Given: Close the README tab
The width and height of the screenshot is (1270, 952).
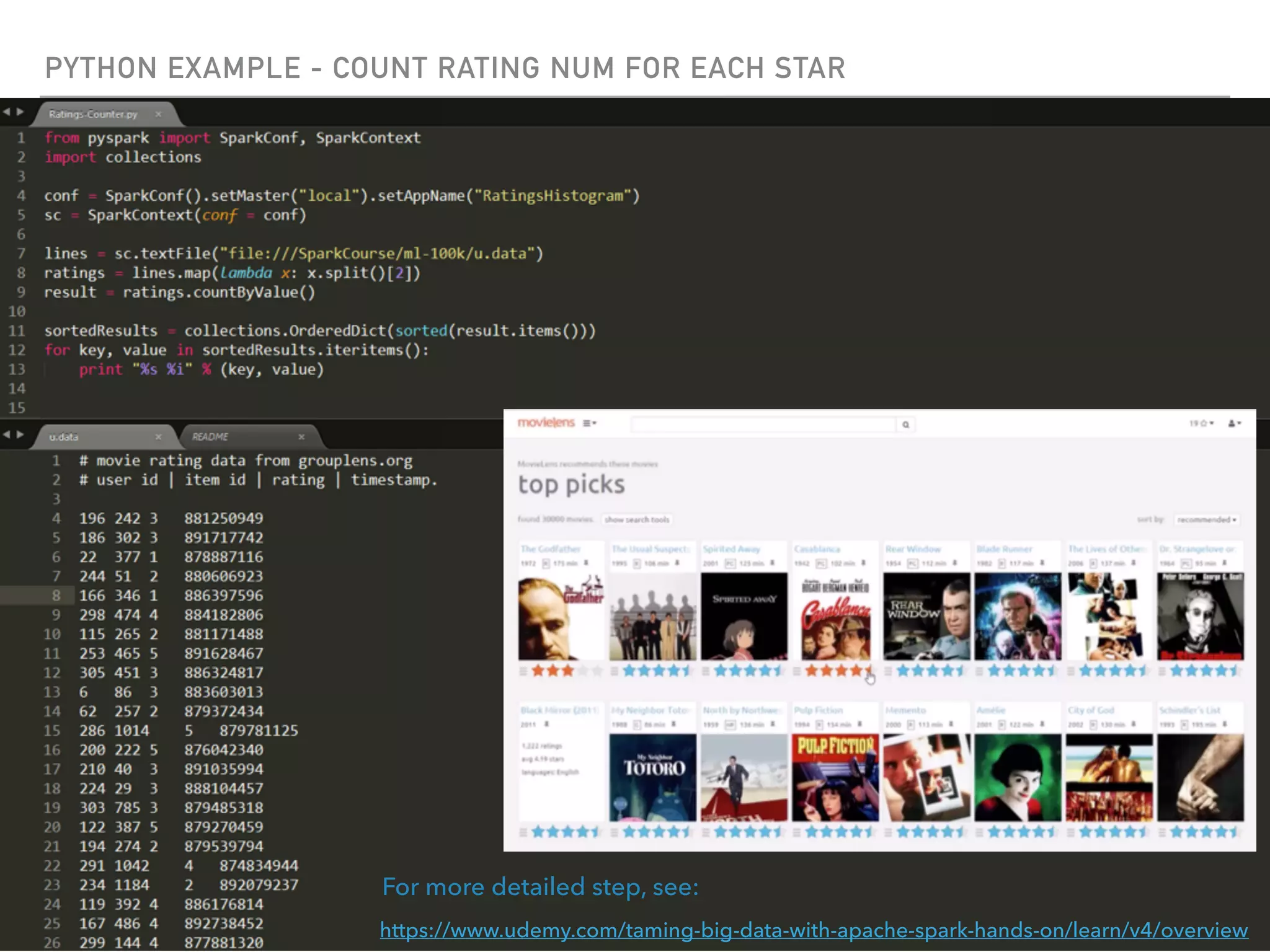Looking at the screenshot, I should tap(301, 437).
